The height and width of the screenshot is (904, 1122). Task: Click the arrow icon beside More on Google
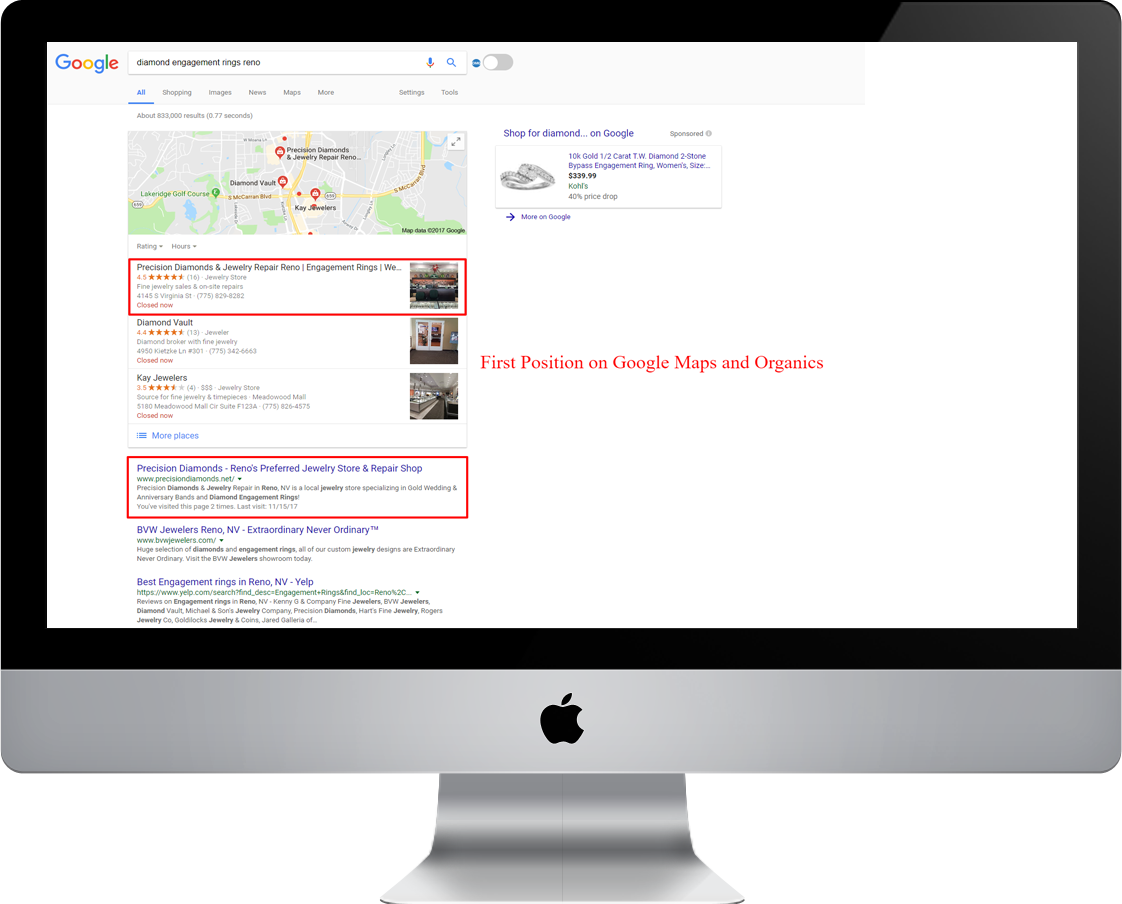click(510, 217)
